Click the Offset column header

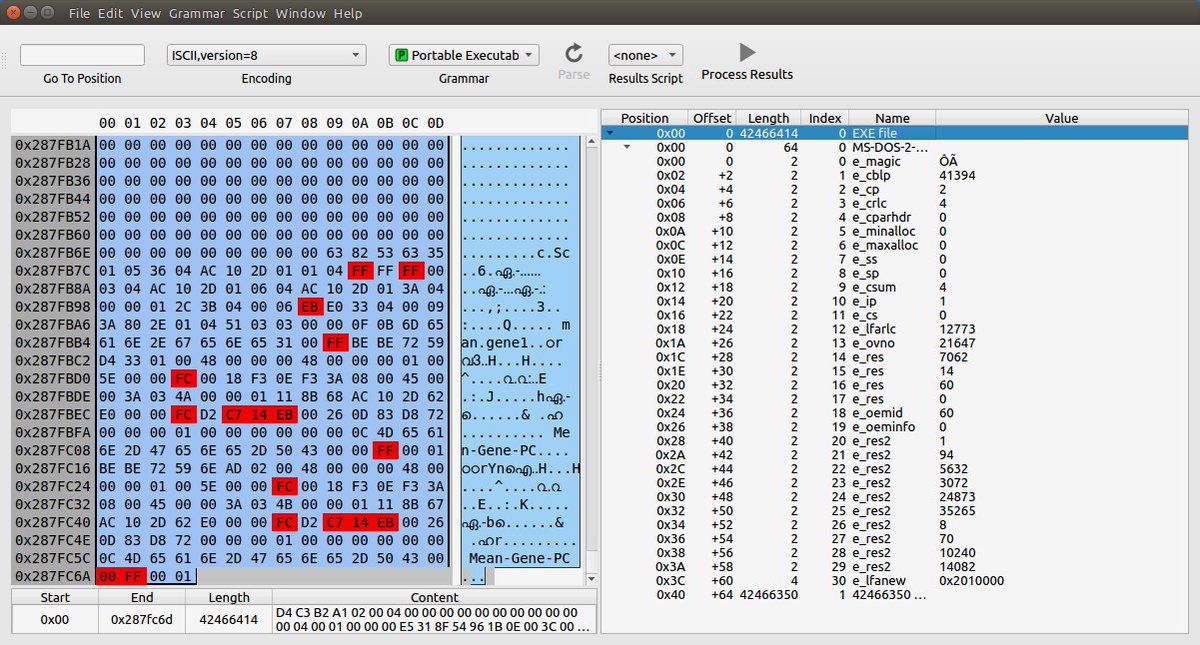pos(712,118)
